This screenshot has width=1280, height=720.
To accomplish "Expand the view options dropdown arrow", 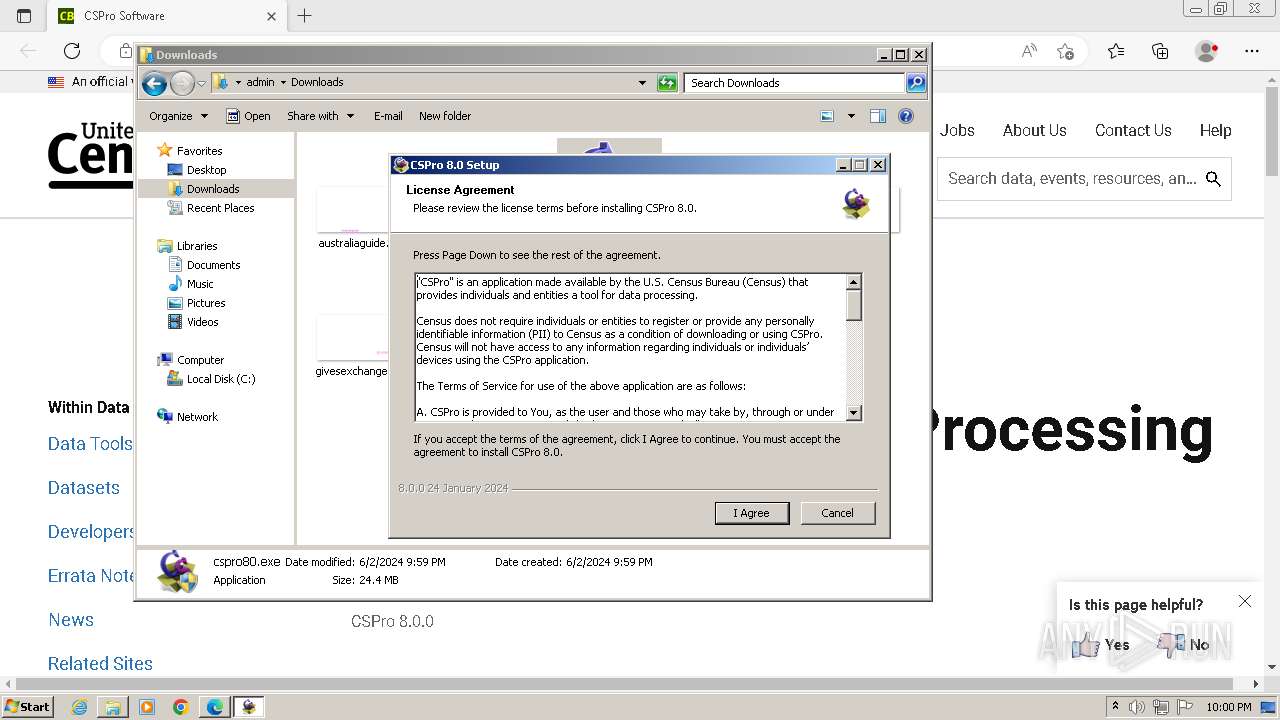I will point(851,116).
